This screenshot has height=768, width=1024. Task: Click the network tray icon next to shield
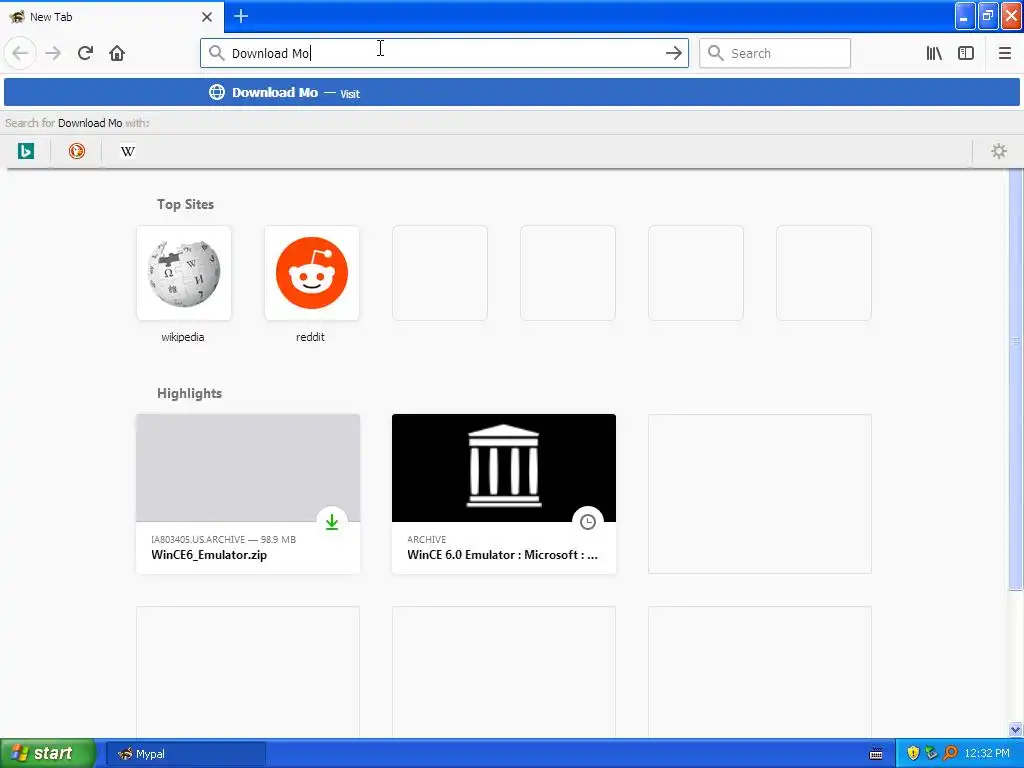point(931,754)
